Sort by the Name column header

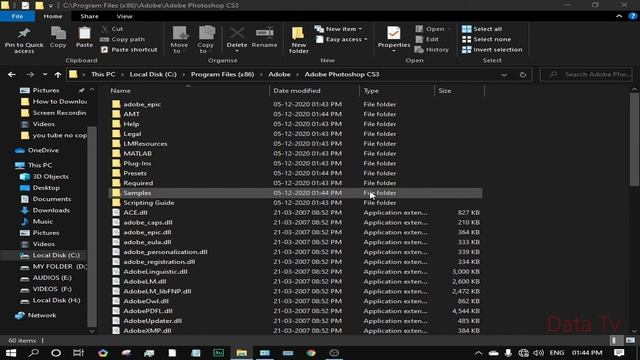pyautogui.click(x=120, y=91)
